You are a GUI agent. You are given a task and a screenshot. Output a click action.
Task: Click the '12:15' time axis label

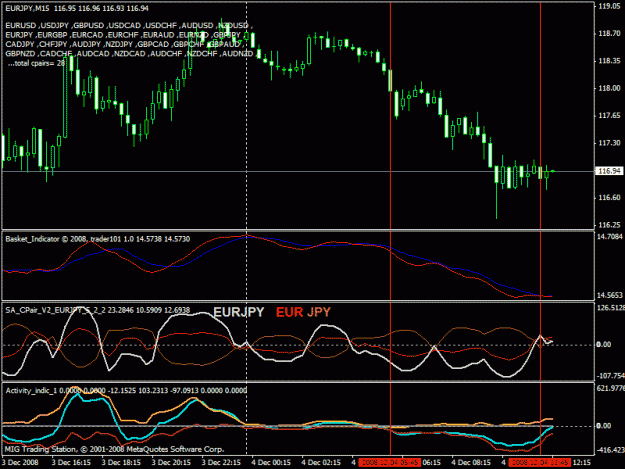click(582, 462)
